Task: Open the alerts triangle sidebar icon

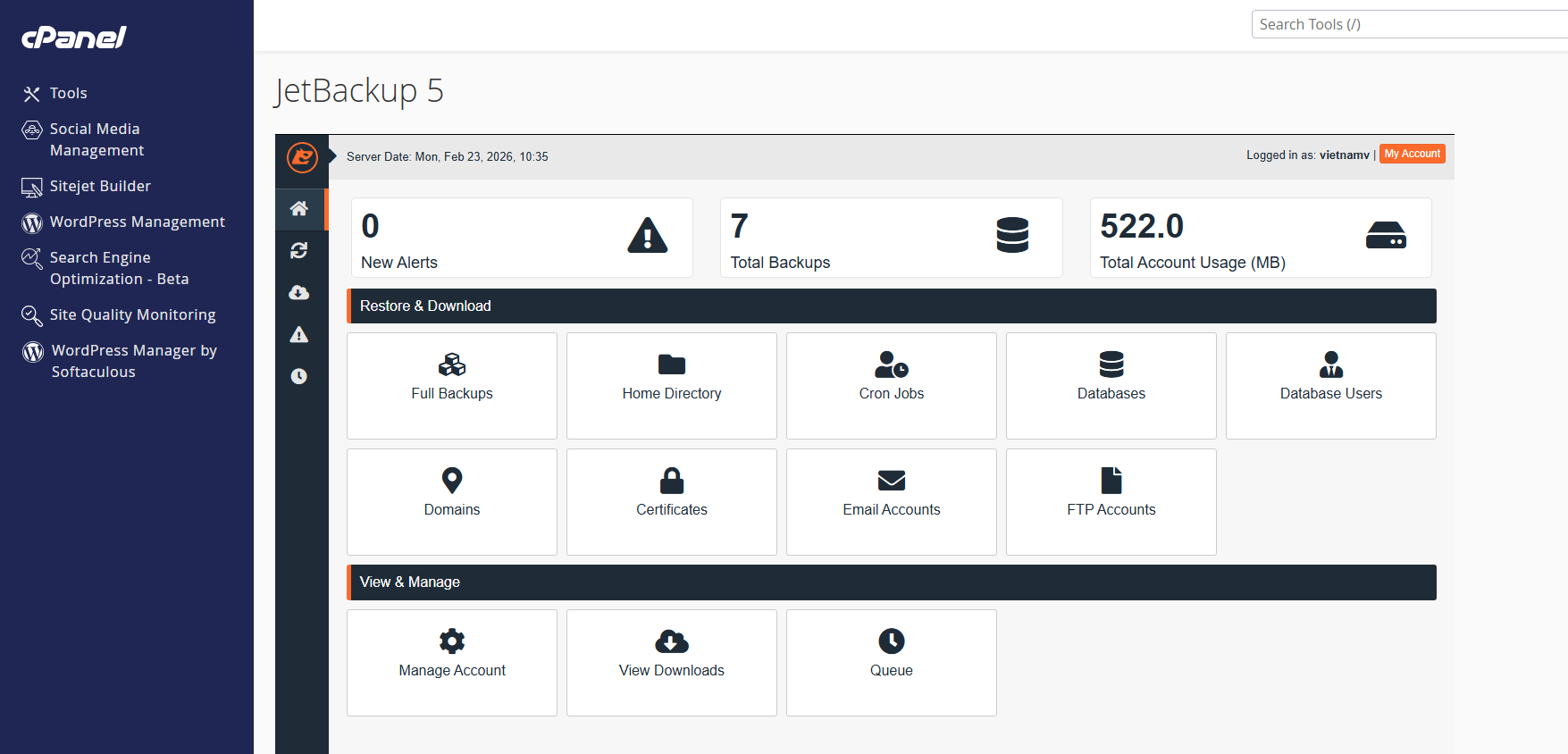Action: (x=299, y=334)
